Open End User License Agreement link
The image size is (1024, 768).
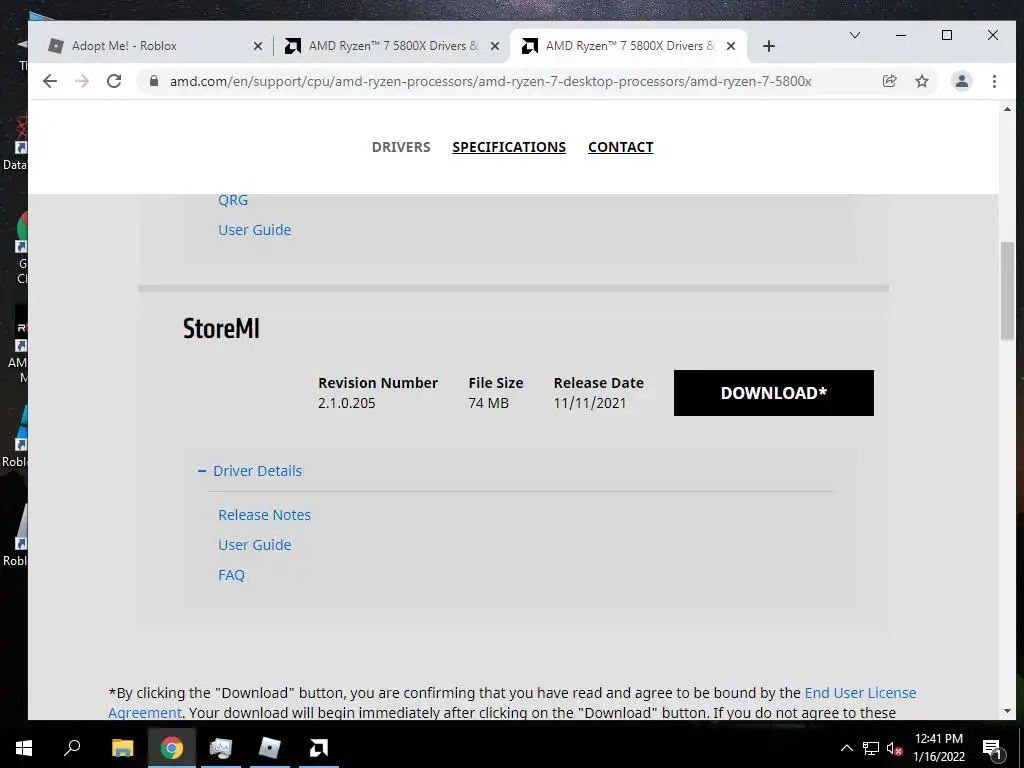pos(860,693)
